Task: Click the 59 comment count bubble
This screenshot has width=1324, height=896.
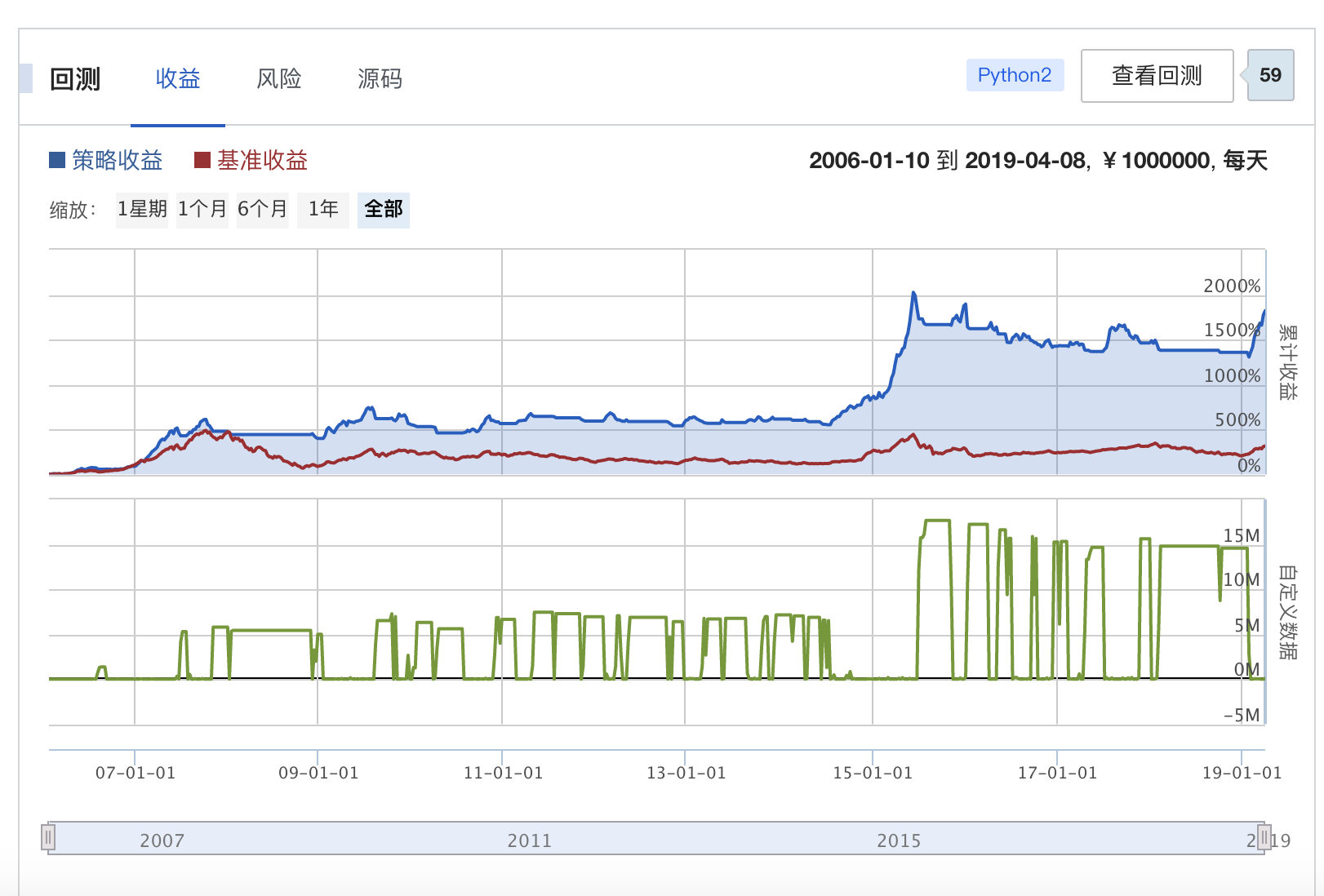Action: point(1270,75)
